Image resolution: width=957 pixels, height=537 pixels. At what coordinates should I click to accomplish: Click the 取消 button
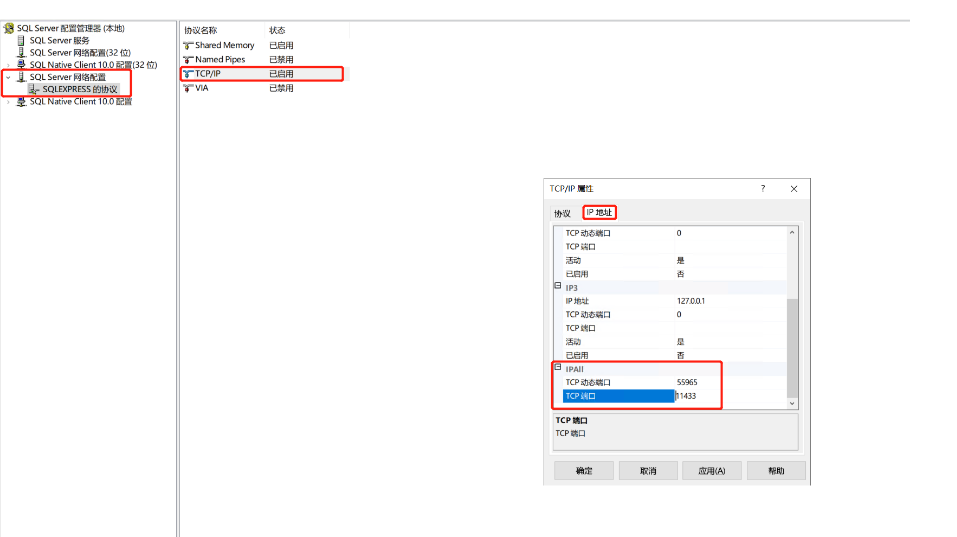[x=648, y=471]
